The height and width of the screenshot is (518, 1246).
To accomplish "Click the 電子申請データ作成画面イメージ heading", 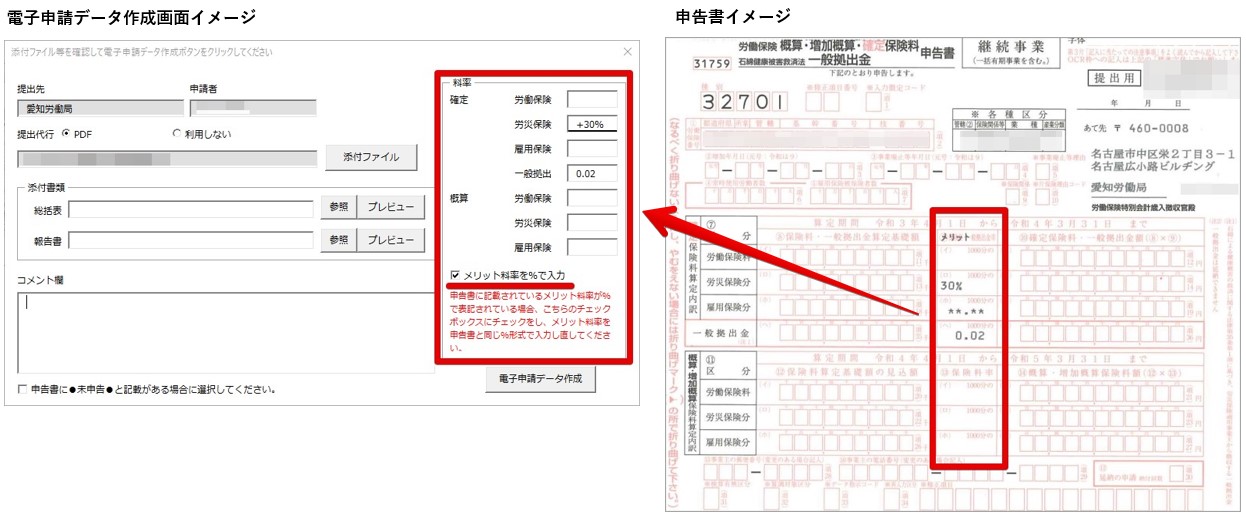I will click(131, 17).
